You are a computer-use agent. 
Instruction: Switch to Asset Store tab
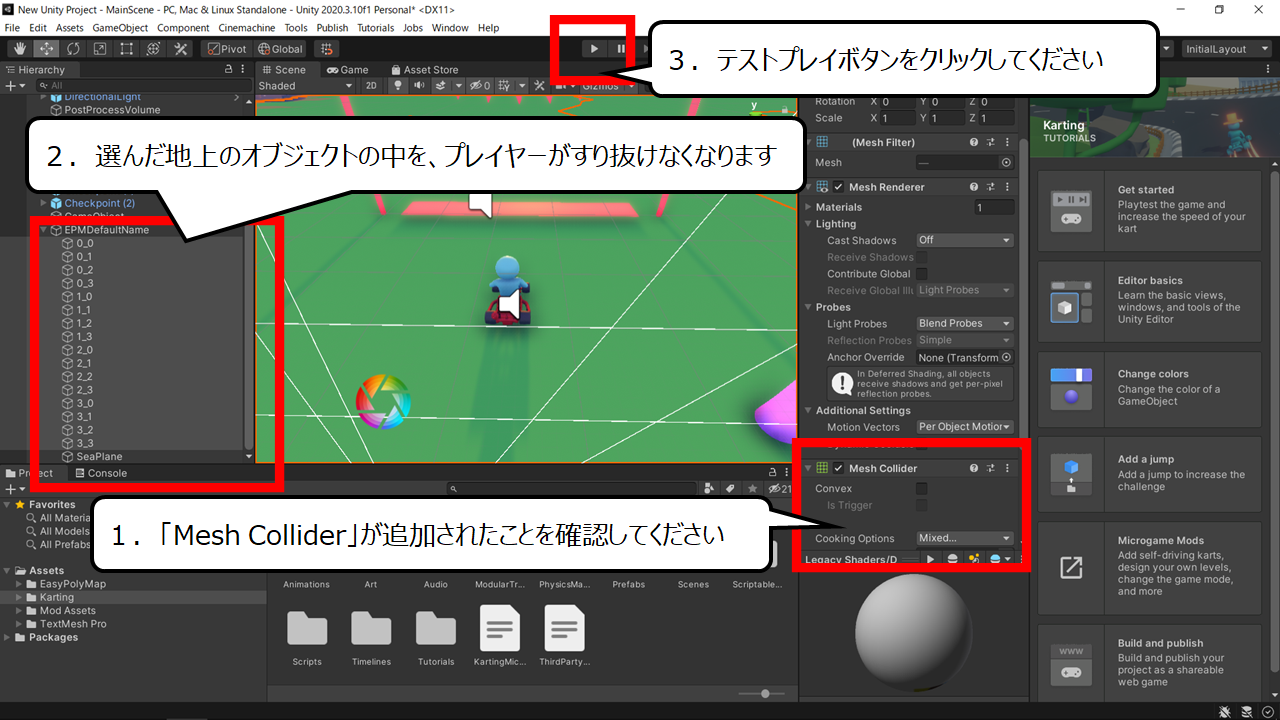tap(424, 70)
